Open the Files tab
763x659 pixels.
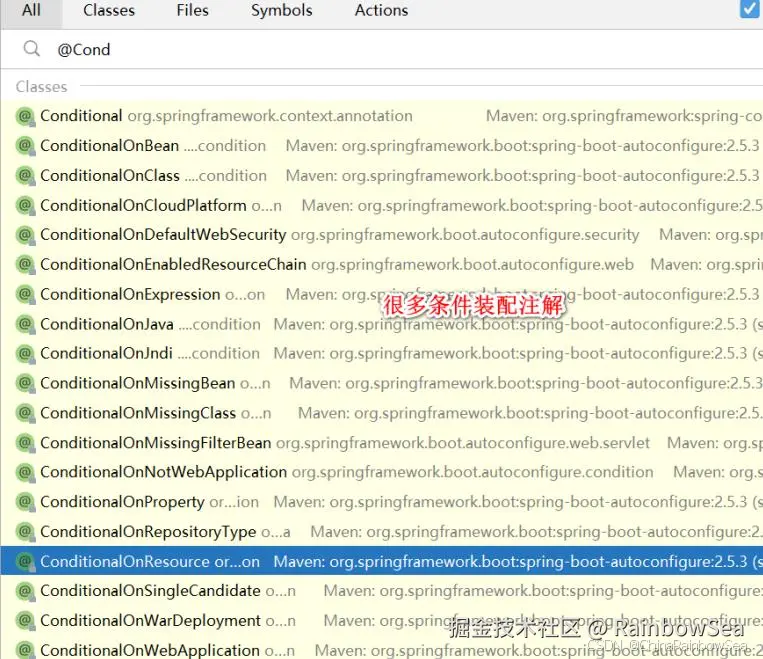click(x=192, y=10)
